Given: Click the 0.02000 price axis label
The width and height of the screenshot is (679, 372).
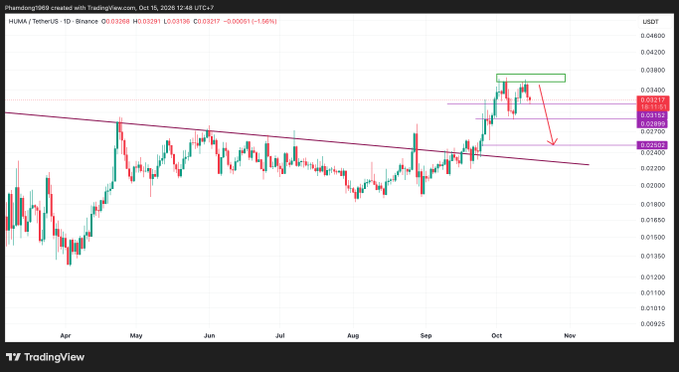Looking at the screenshot, I should 653,186.
